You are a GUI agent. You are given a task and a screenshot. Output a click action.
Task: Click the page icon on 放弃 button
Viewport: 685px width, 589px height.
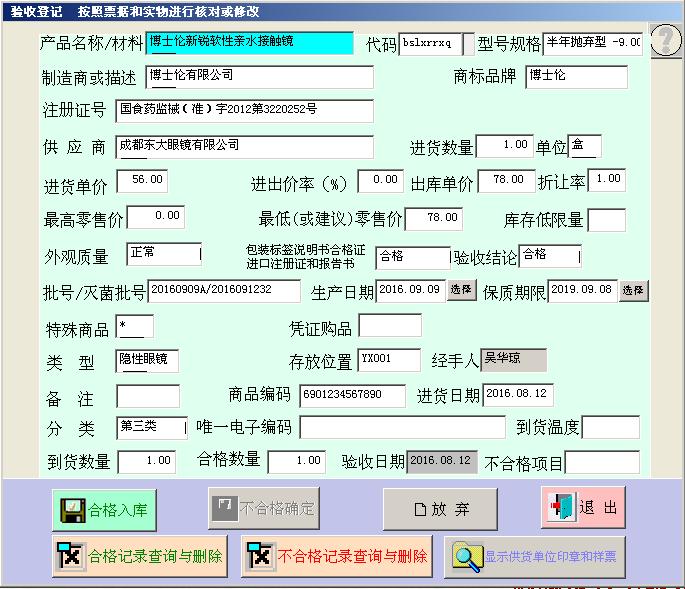[419, 509]
